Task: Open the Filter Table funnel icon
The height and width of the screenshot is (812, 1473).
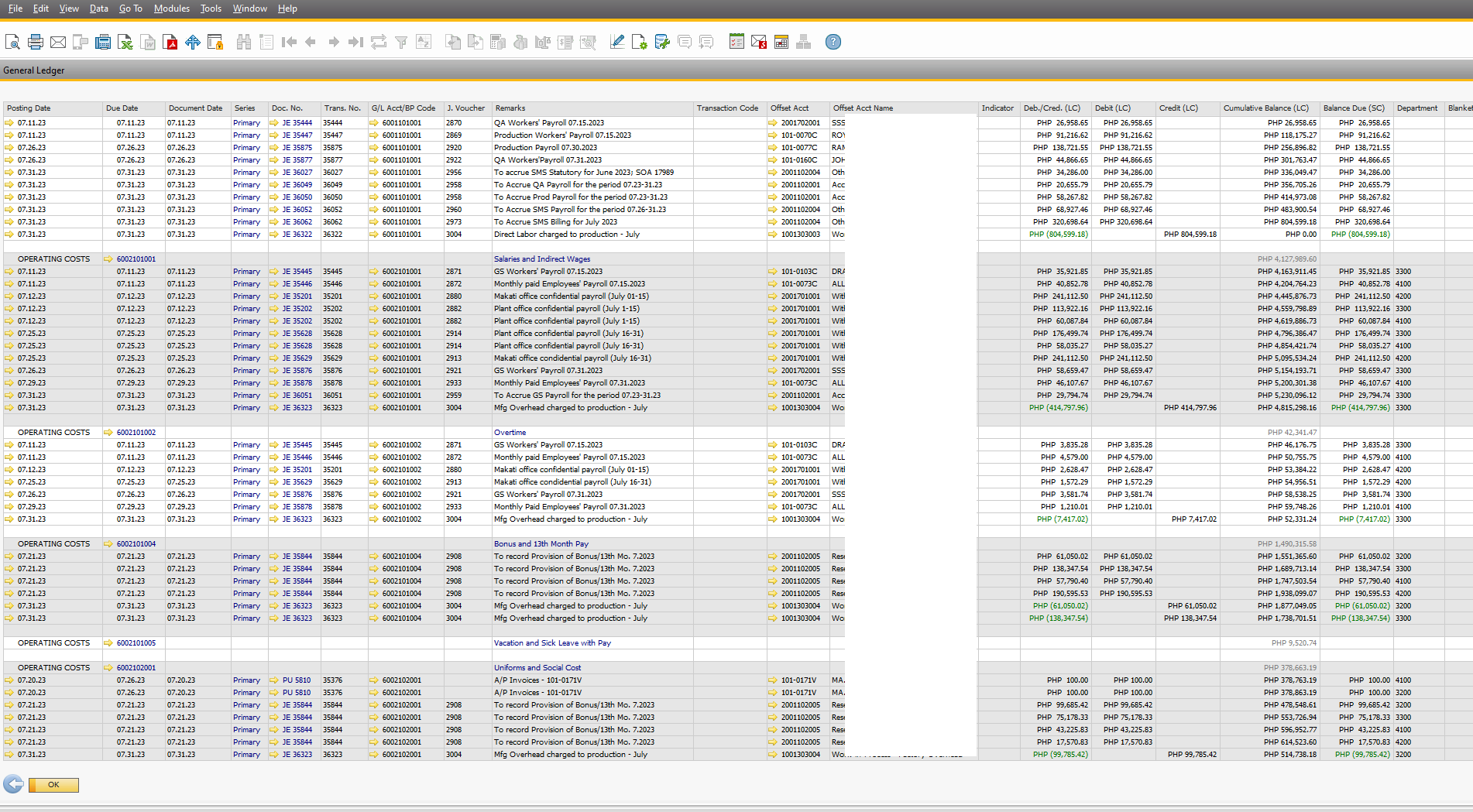Action: tap(401, 42)
